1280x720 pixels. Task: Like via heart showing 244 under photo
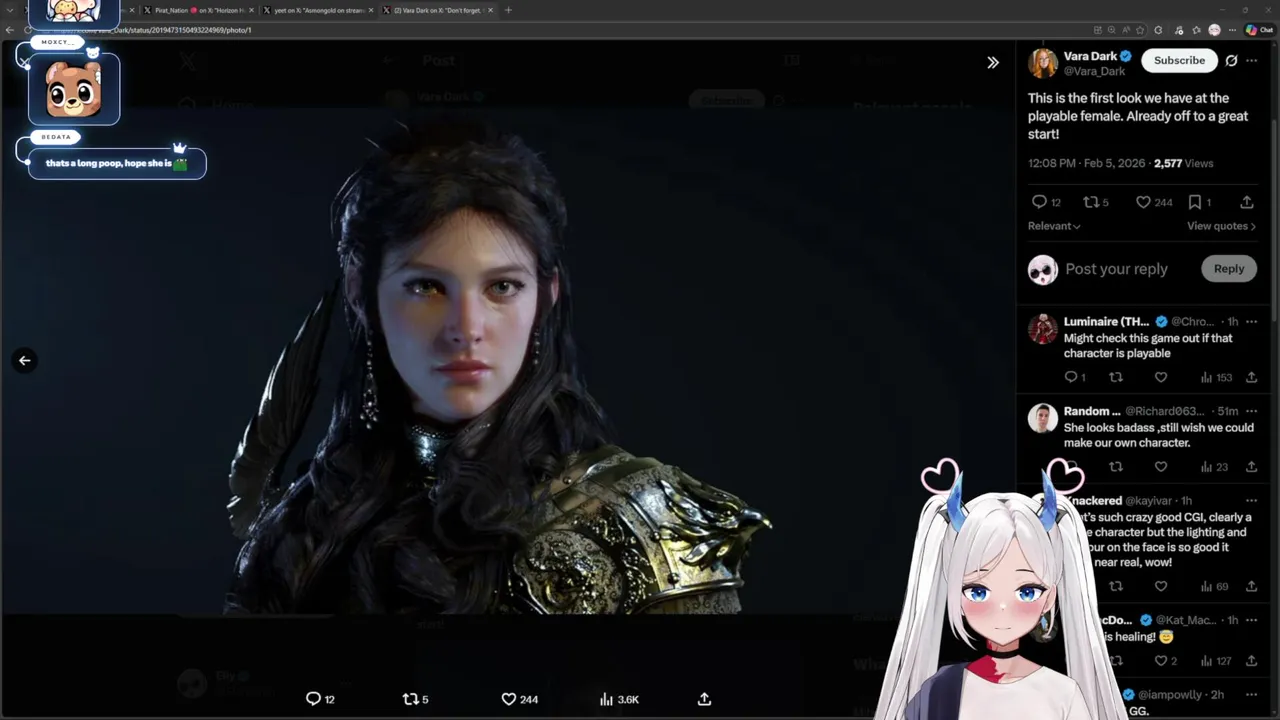click(x=519, y=699)
